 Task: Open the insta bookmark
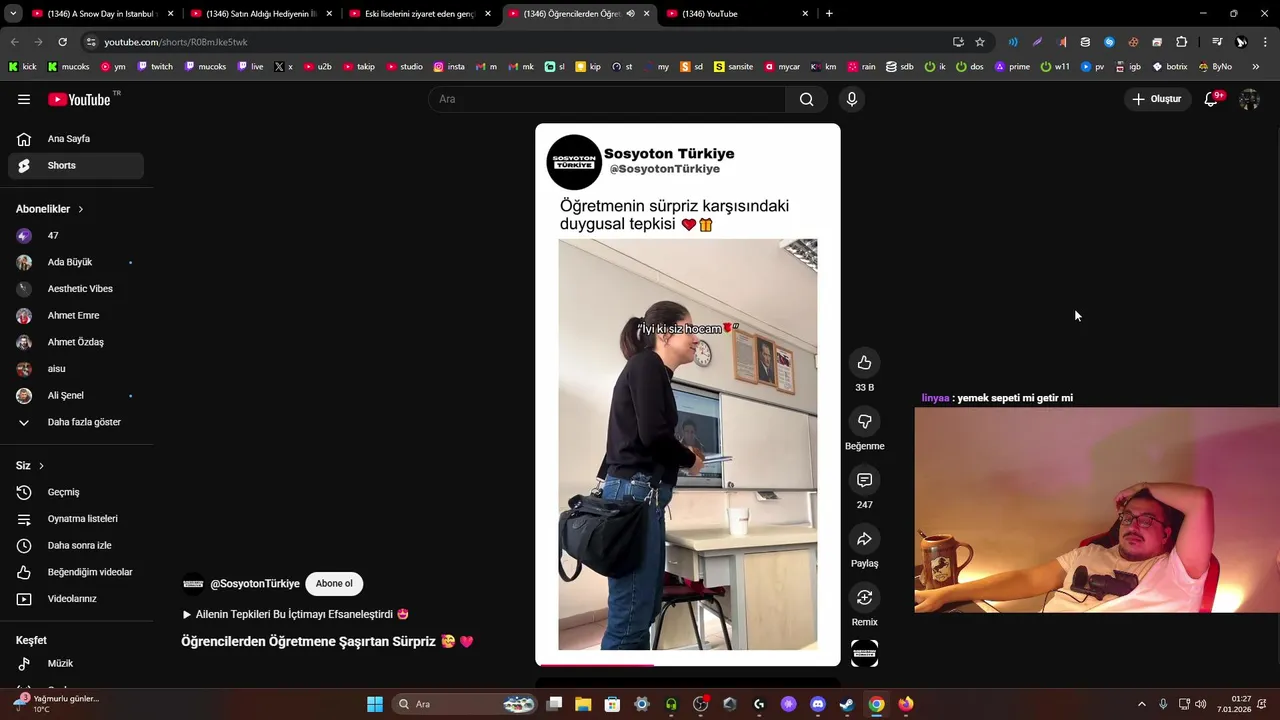pyautogui.click(x=449, y=67)
